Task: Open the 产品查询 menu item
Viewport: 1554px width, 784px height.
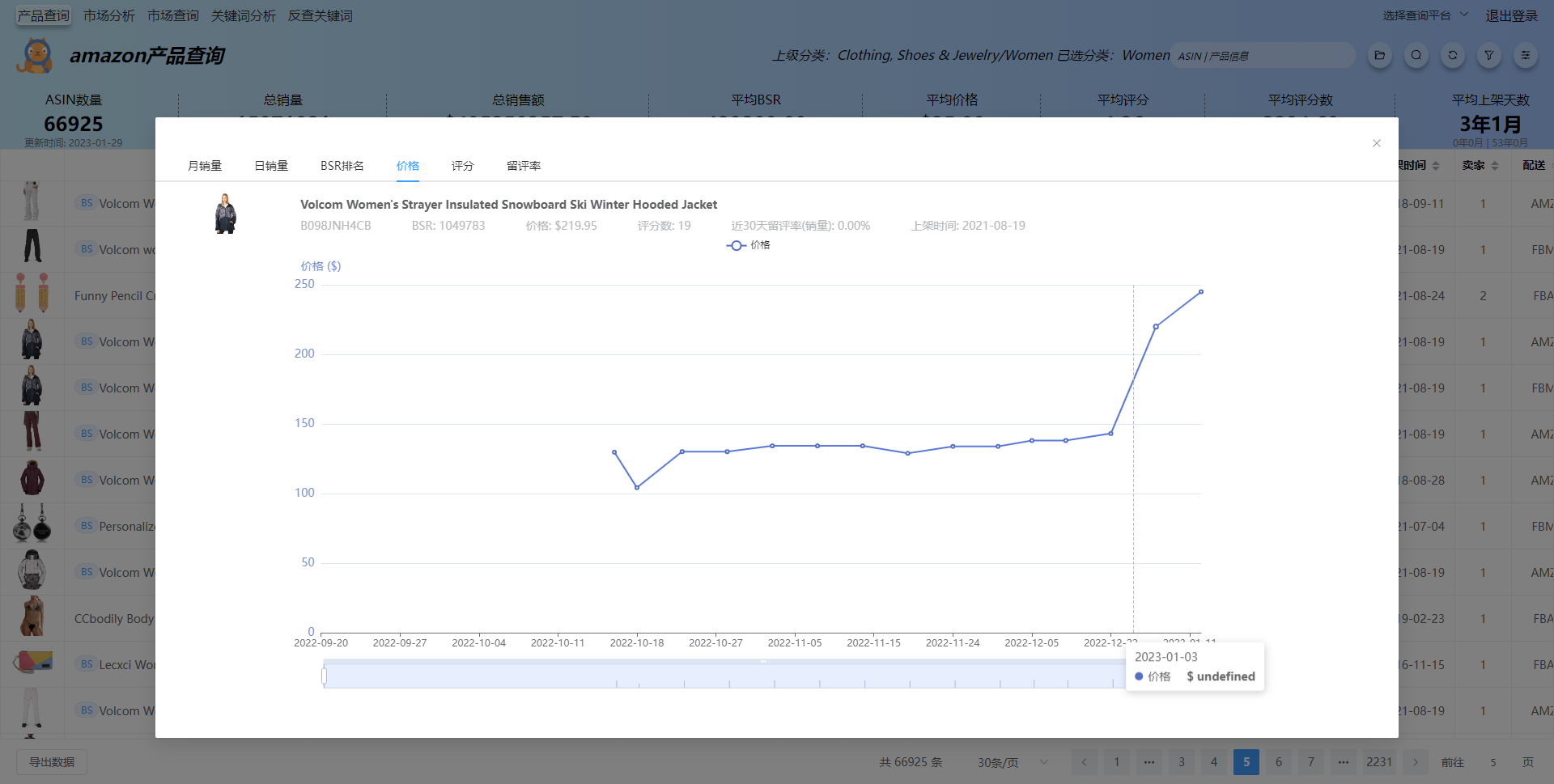Action: coord(44,15)
